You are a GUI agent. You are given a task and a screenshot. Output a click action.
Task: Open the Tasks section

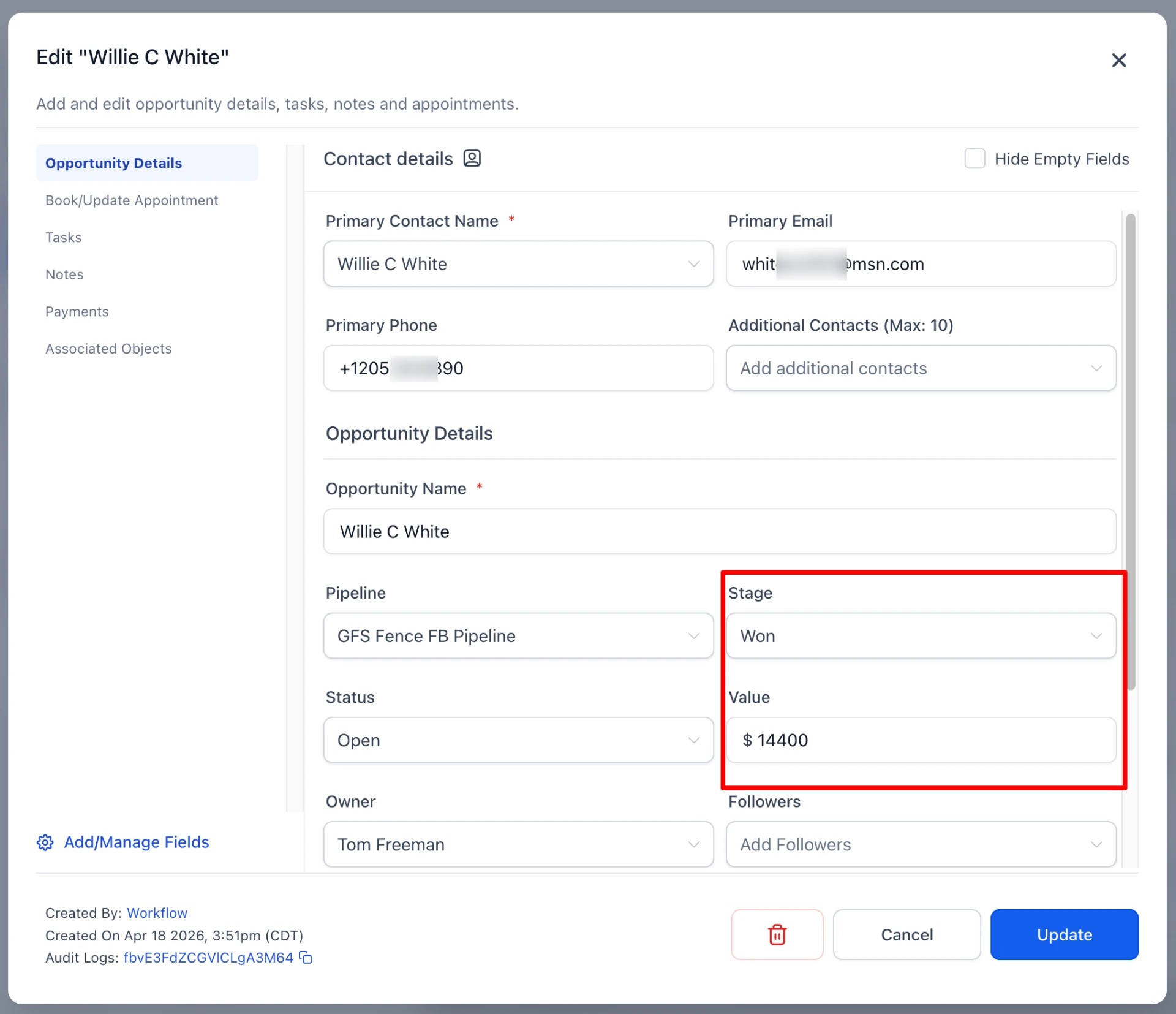63,238
